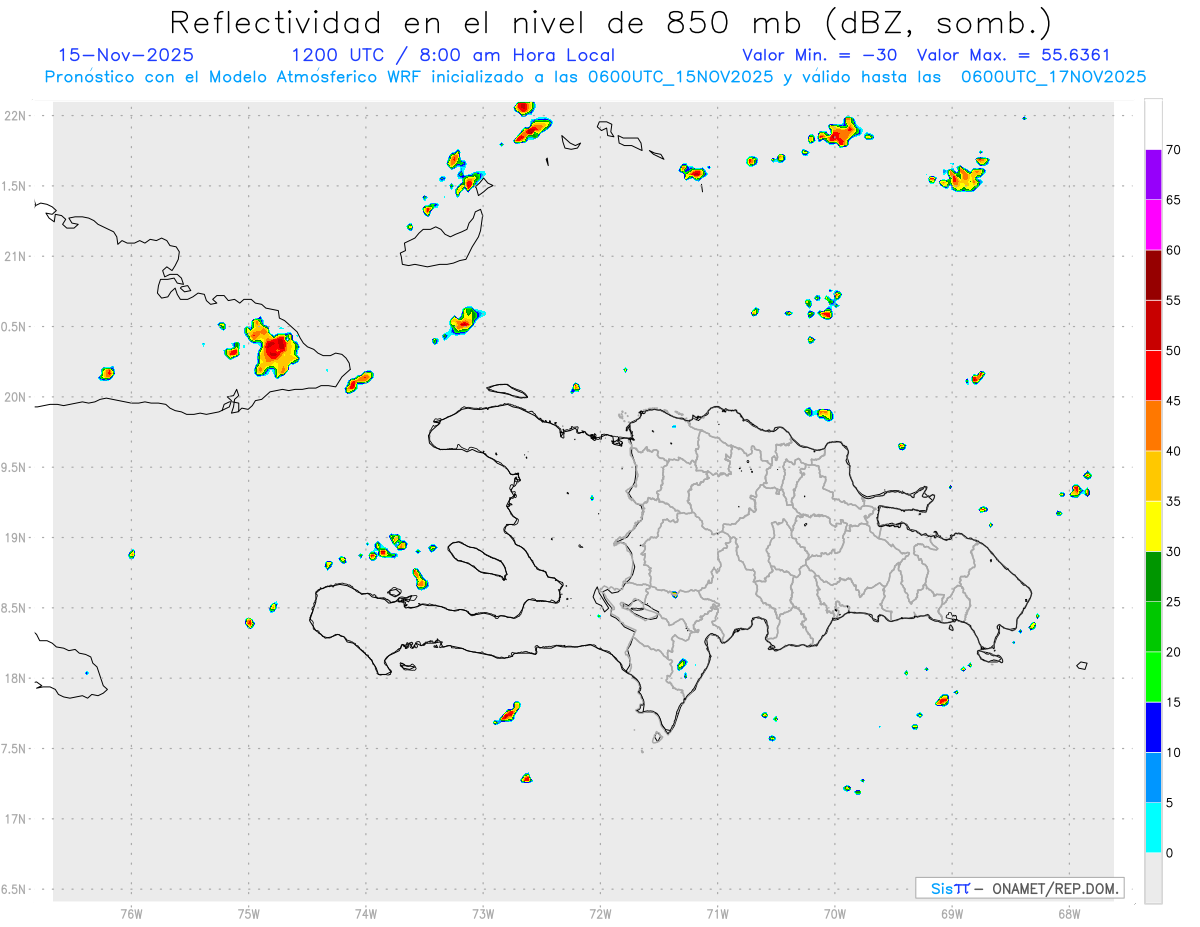Click the light blue 5–10 dBZ colorbar segment
This screenshot has width=1200, height=927.
coord(1153,778)
